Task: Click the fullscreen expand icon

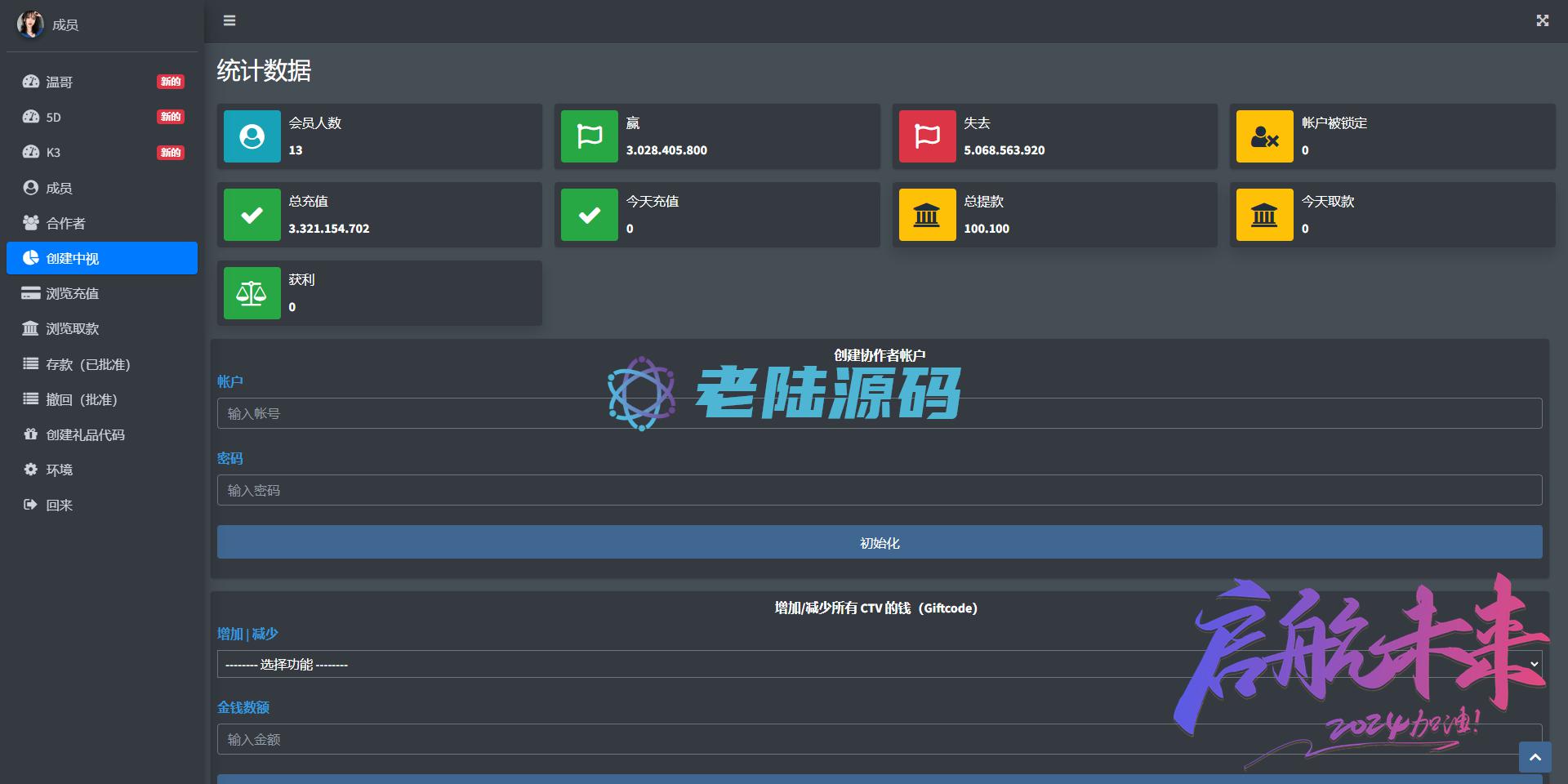Action: (x=1542, y=20)
